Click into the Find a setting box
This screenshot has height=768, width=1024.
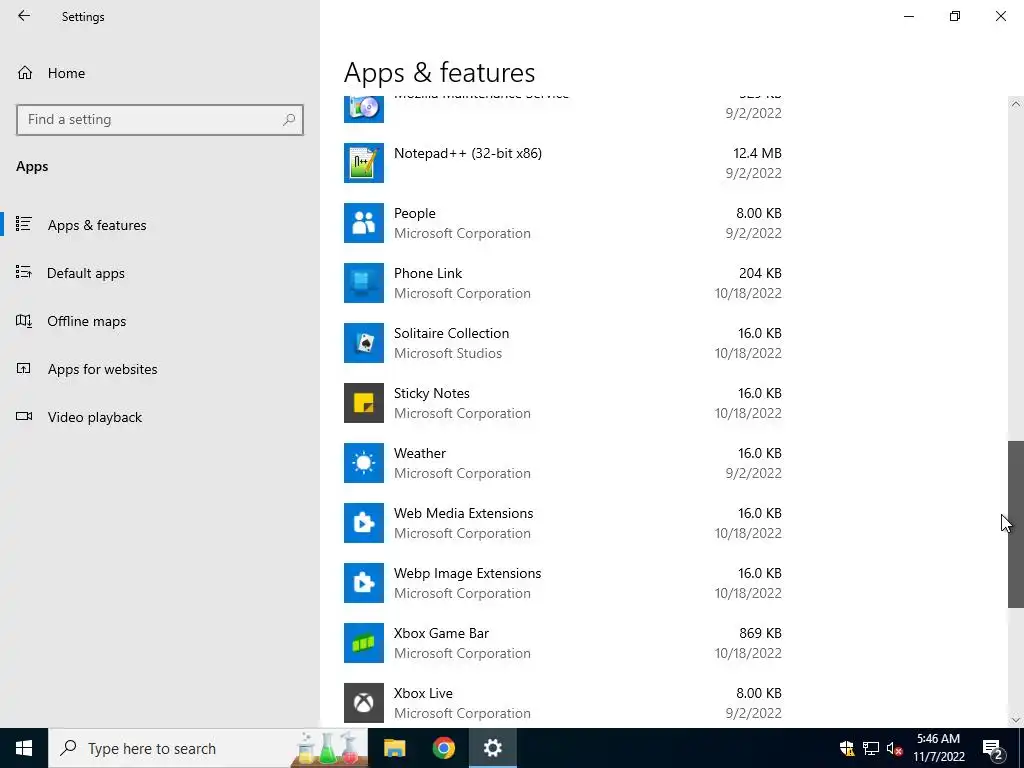click(x=160, y=120)
